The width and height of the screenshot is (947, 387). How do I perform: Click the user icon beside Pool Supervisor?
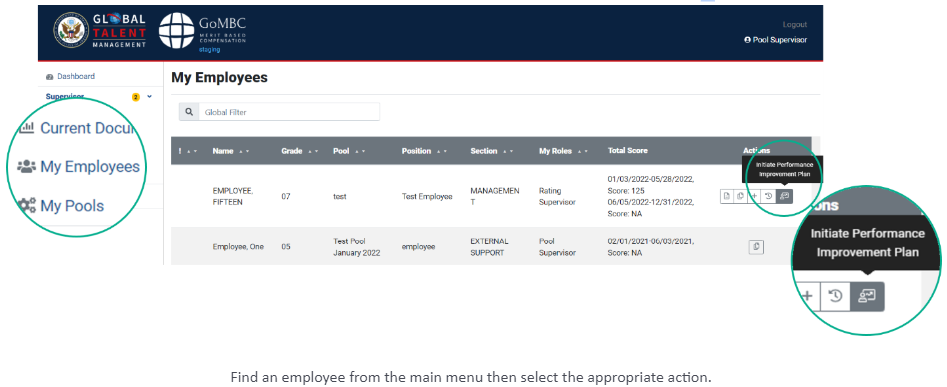click(x=748, y=40)
